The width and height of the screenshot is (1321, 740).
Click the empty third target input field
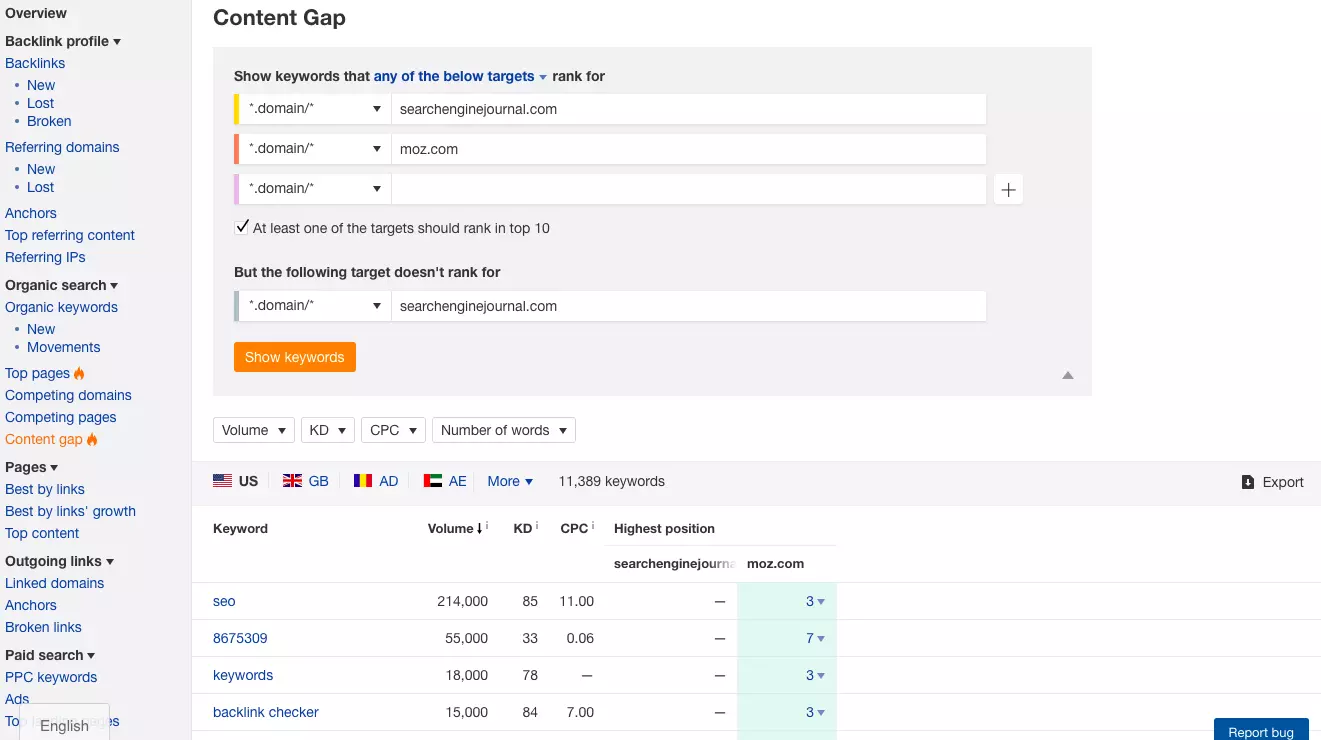688,189
